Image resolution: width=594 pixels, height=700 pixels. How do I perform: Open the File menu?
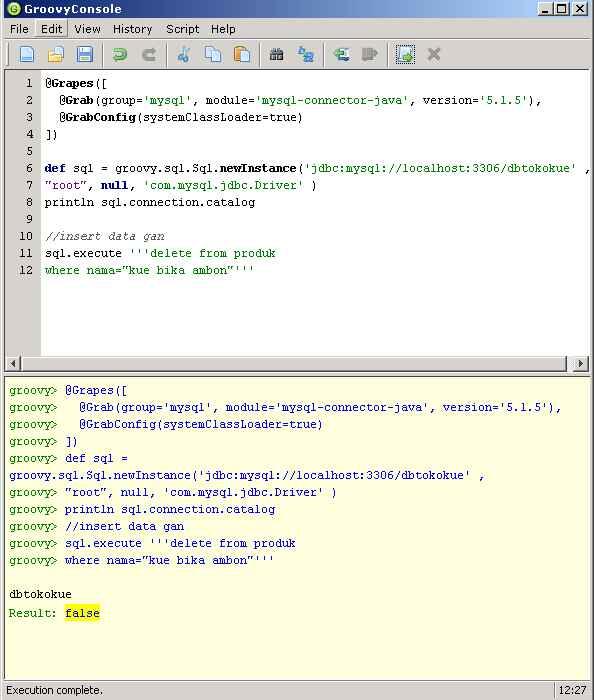[x=19, y=29]
